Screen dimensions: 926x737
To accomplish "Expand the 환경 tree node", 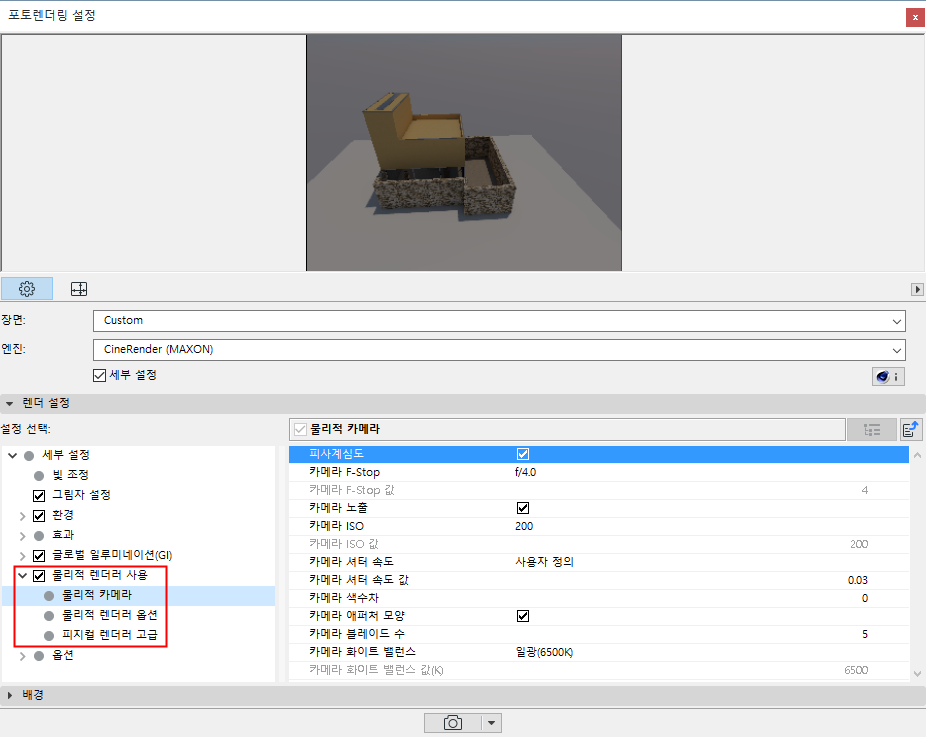I will pos(22,516).
